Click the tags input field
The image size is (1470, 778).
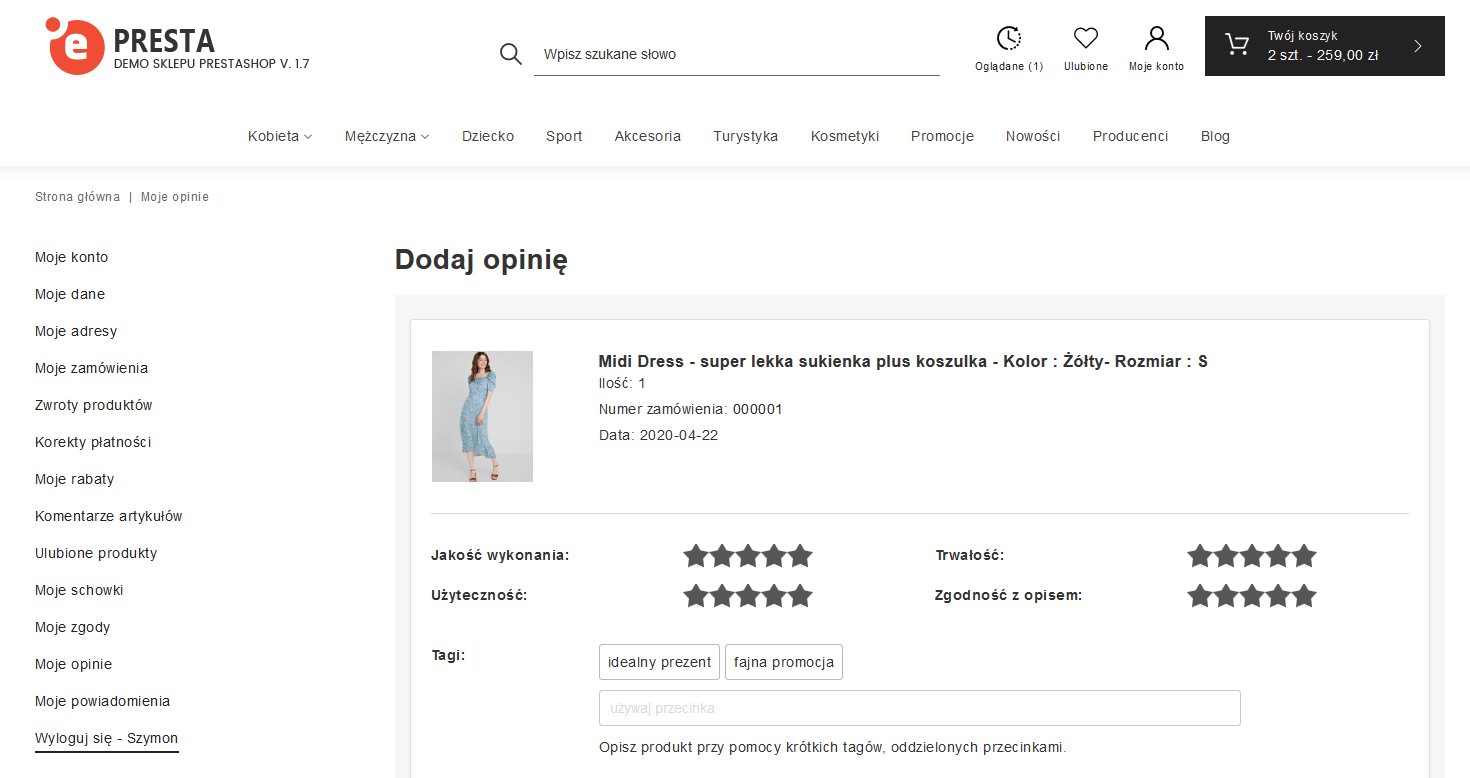point(919,708)
